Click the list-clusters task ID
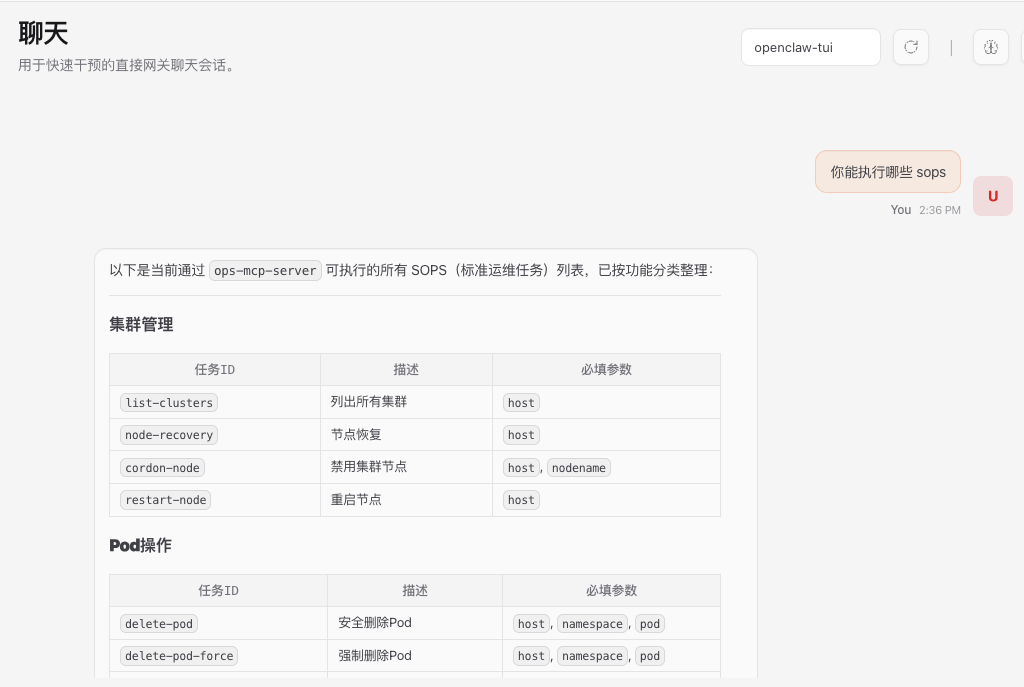The image size is (1024, 687). (x=169, y=403)
